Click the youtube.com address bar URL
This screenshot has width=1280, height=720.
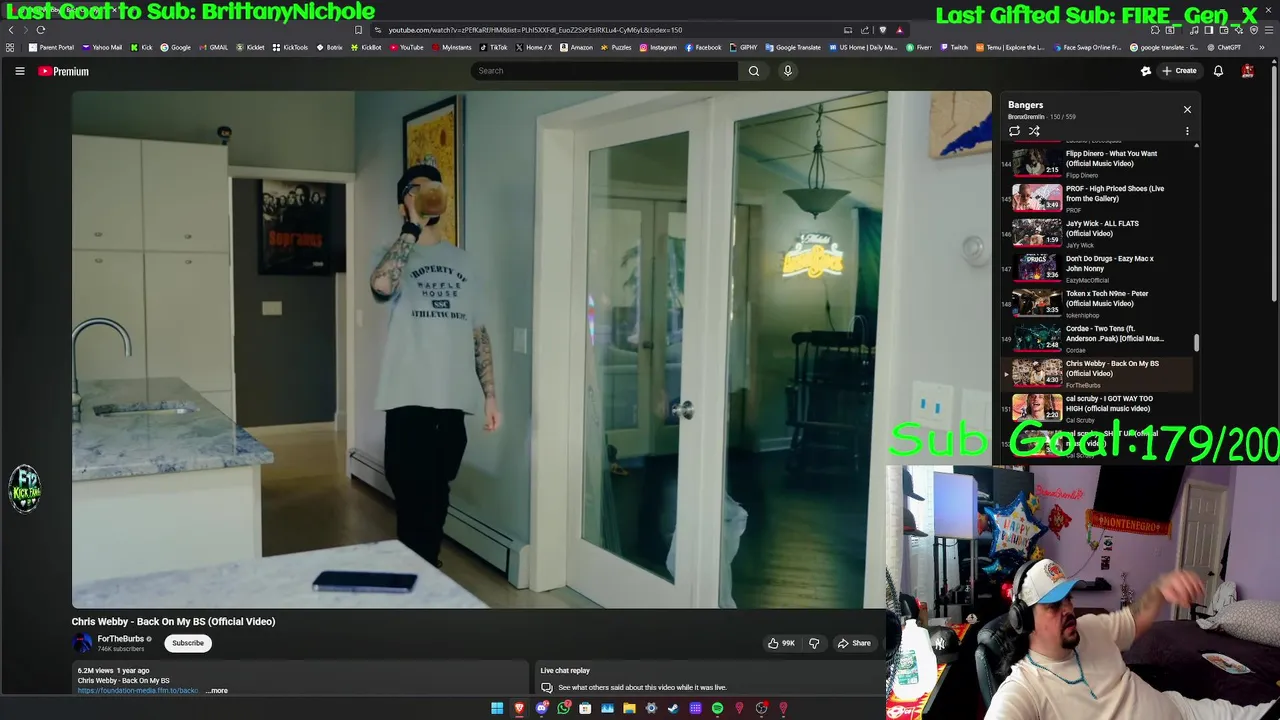[x=535, y=30]
